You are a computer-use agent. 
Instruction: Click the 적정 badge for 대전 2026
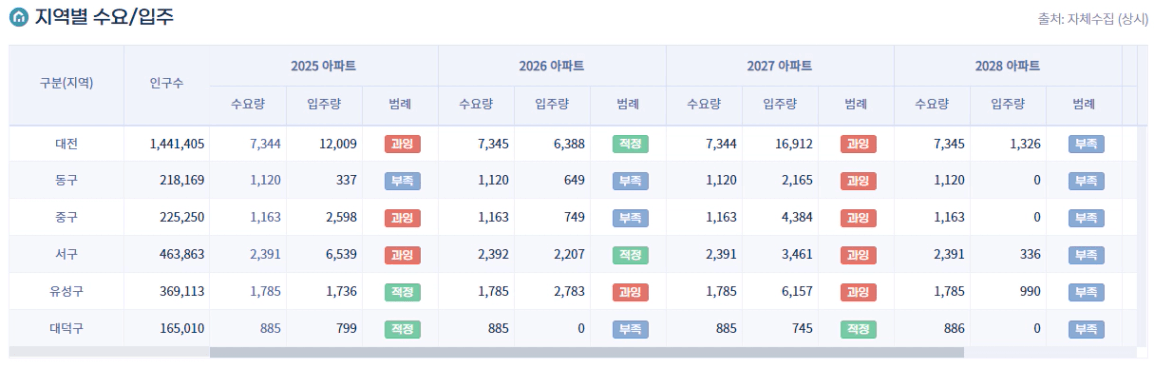631,144
